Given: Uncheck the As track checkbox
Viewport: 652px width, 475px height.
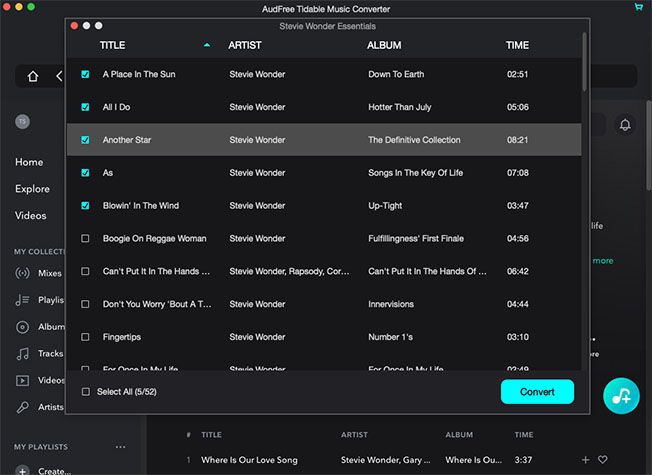Looking at the screenshot, I should pyautogui.click(x=85, y=173).
